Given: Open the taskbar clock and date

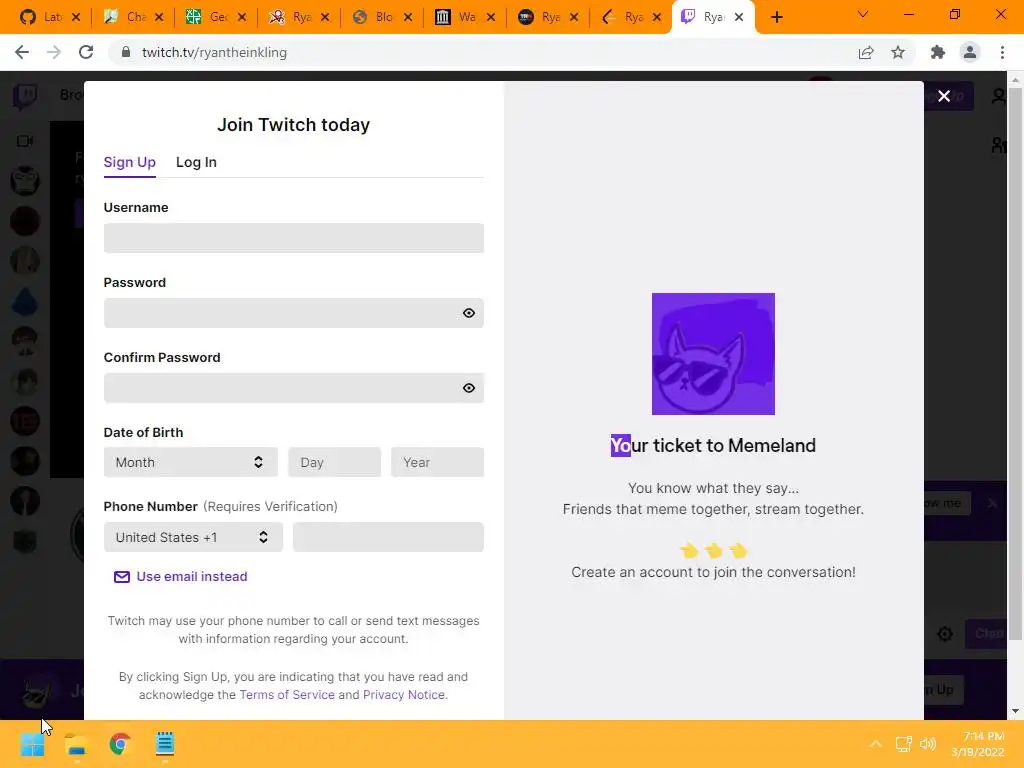Looking at the screenshot, I should click(978, 744).
